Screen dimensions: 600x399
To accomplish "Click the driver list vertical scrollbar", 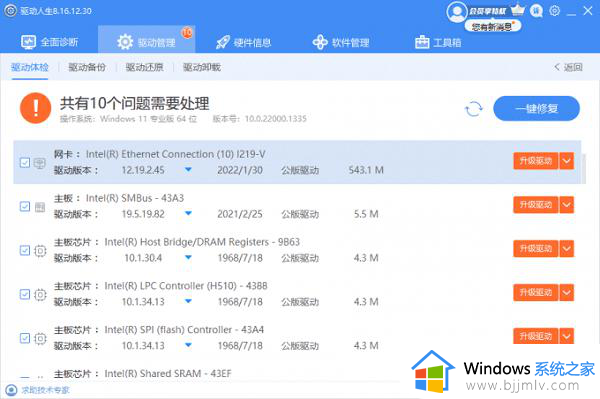I will 584,168.
